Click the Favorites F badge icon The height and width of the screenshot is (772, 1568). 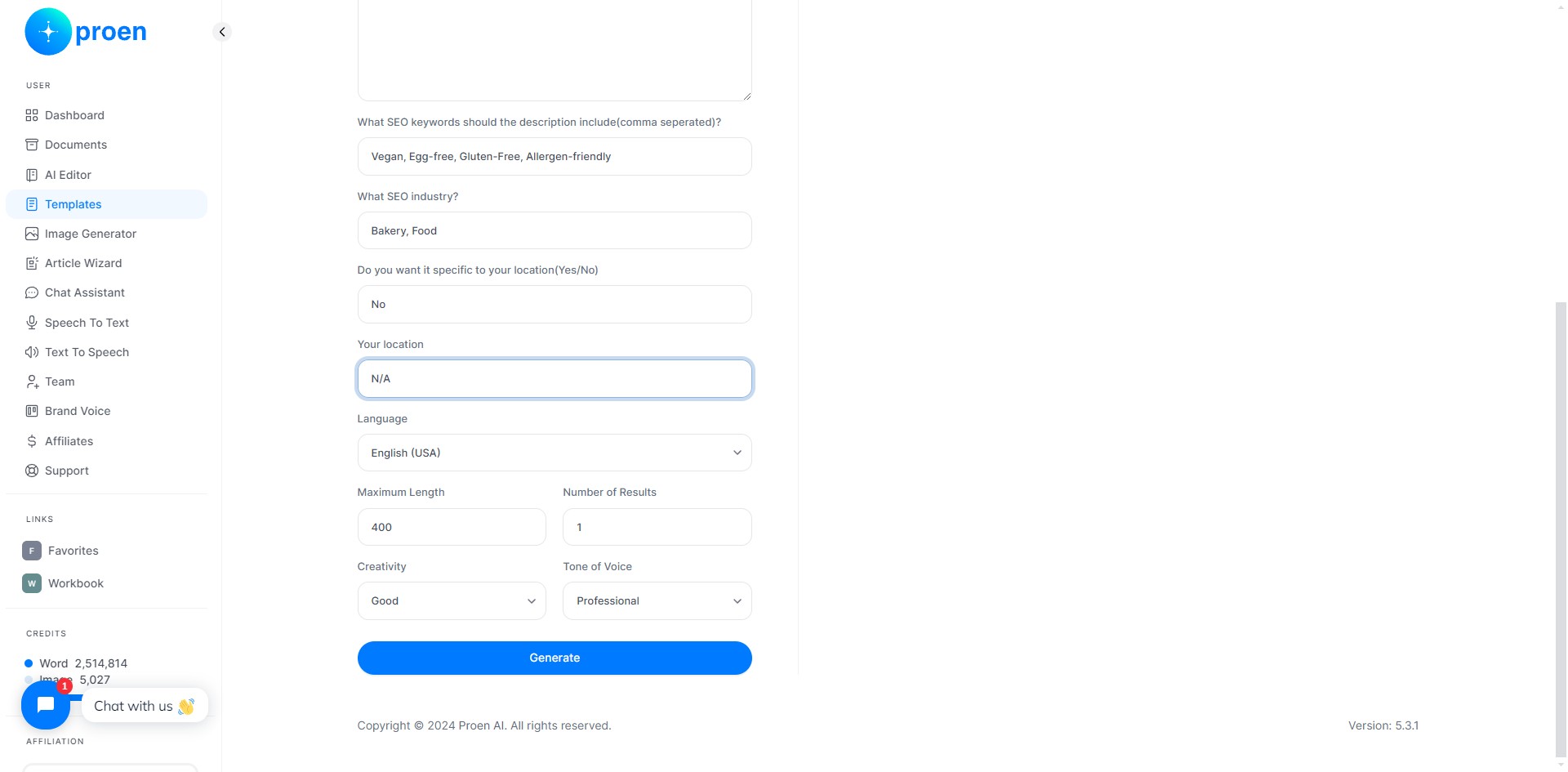coord(32,551)
